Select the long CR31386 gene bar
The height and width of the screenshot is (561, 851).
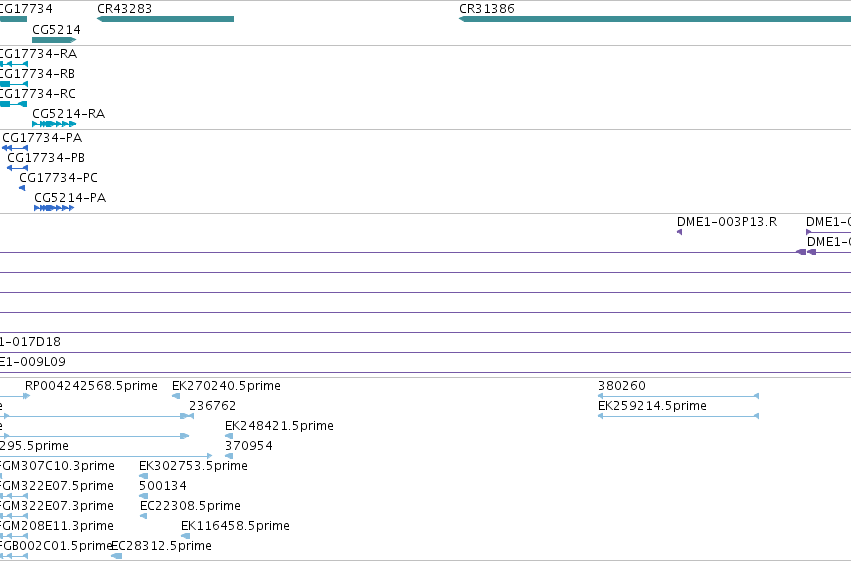coord(655,19)
